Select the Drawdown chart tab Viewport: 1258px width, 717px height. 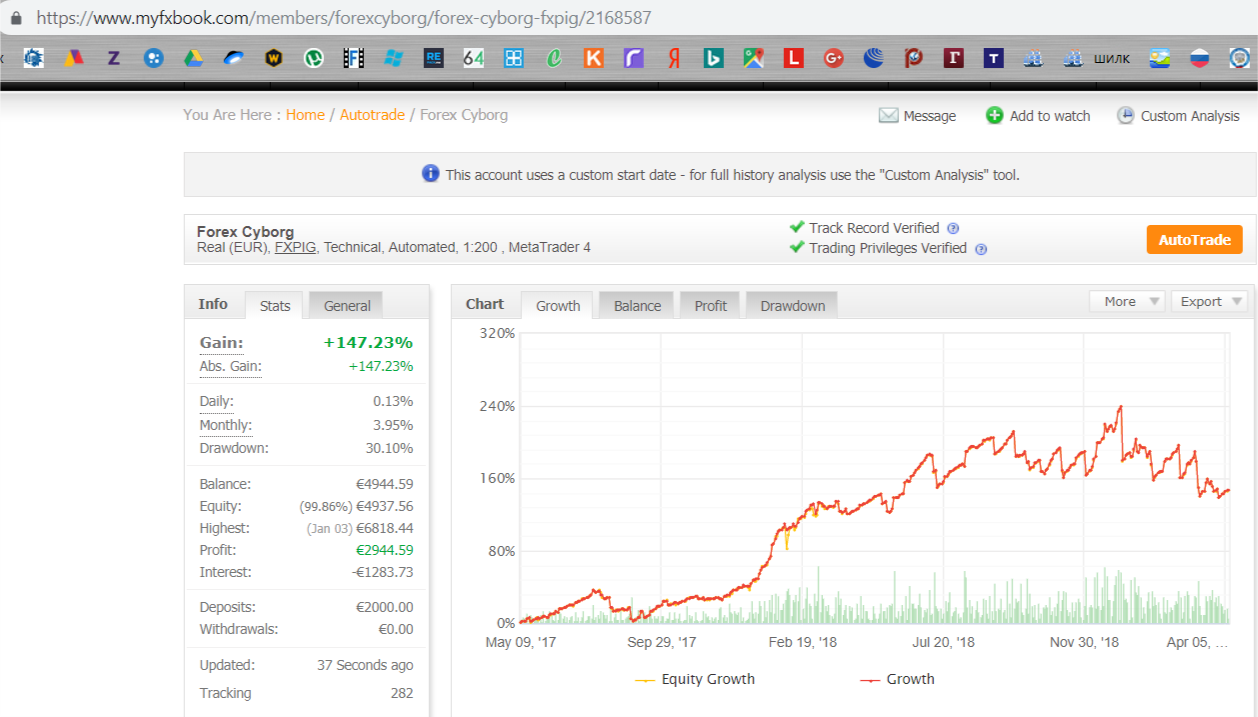click(x=792, y=306)
